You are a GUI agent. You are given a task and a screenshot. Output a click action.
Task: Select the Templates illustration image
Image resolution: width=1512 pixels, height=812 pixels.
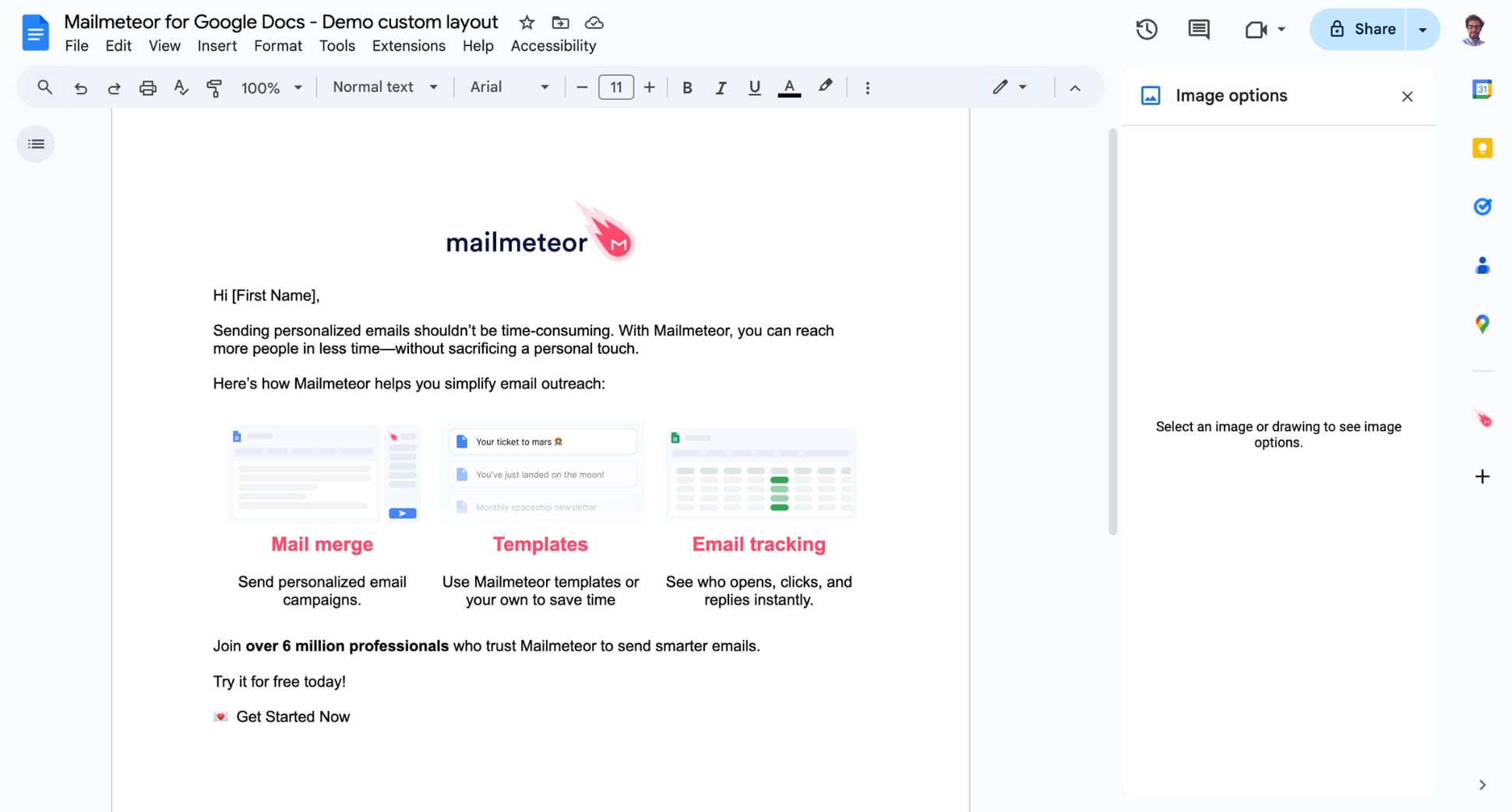[x=542, y=473]
